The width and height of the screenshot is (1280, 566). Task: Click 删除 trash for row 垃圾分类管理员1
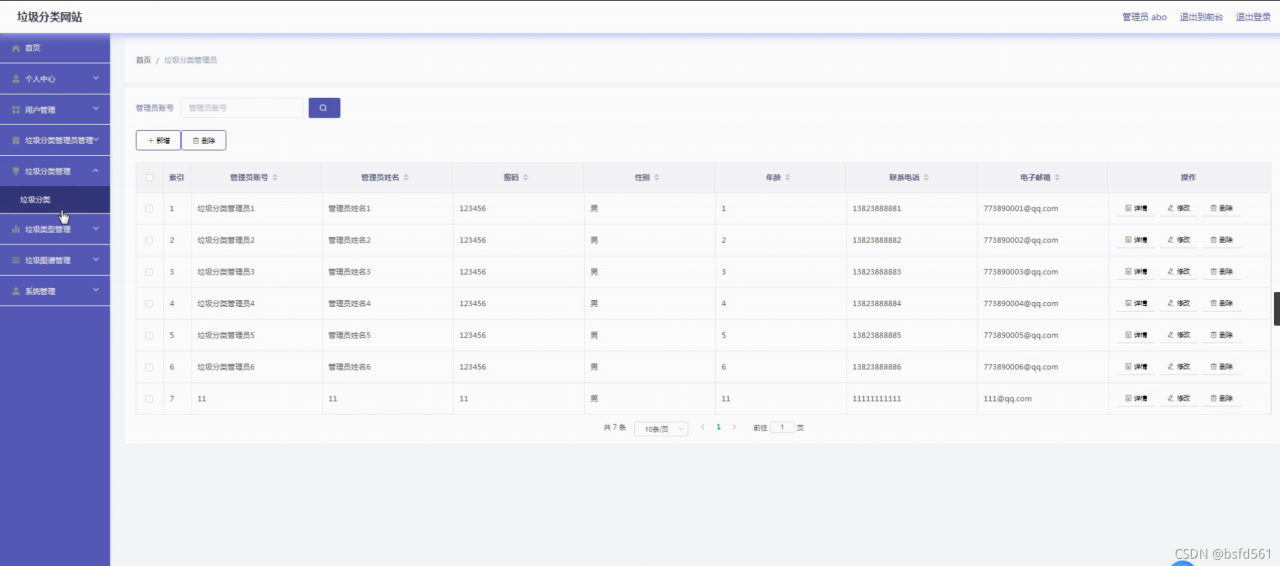tap(1221, 208)
